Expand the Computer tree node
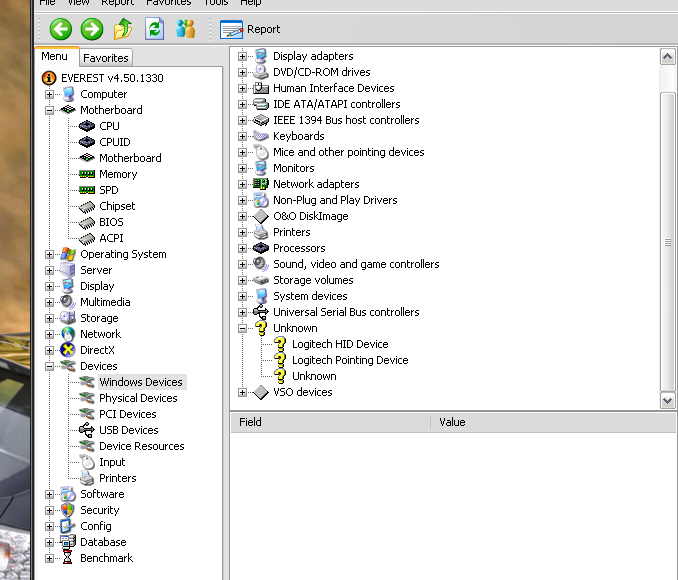Viewport: 678px width, 580px height. pyautogui.click(x=49, y=94)
